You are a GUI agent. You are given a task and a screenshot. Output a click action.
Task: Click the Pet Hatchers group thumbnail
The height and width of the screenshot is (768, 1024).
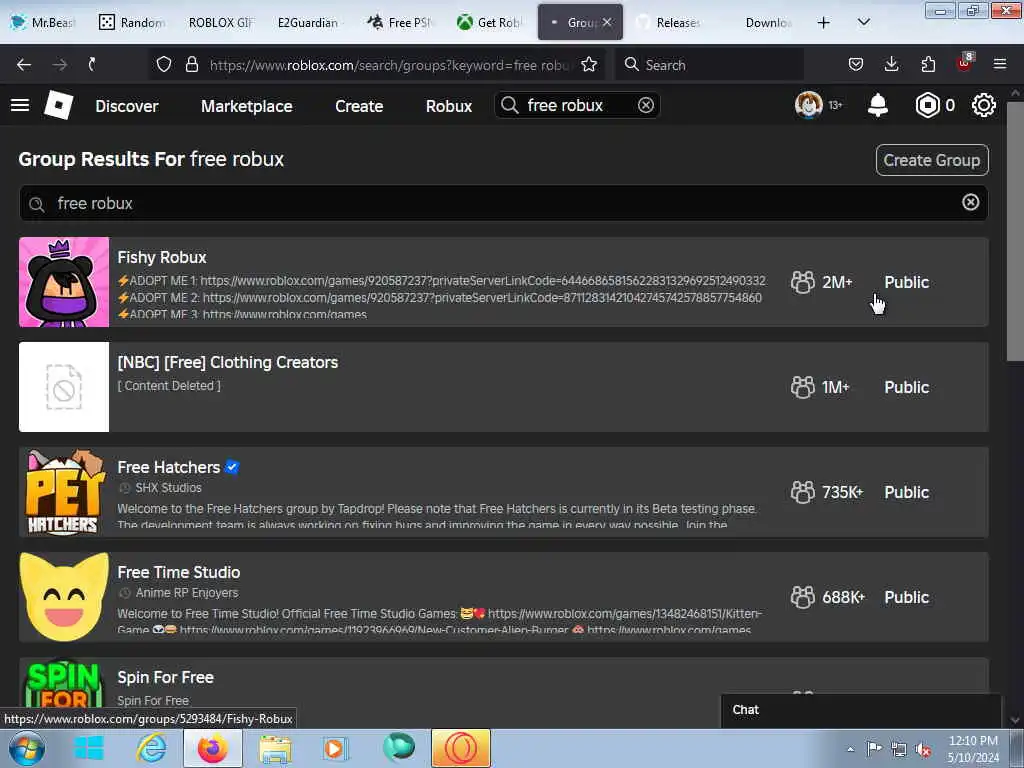tap(64, 492)
